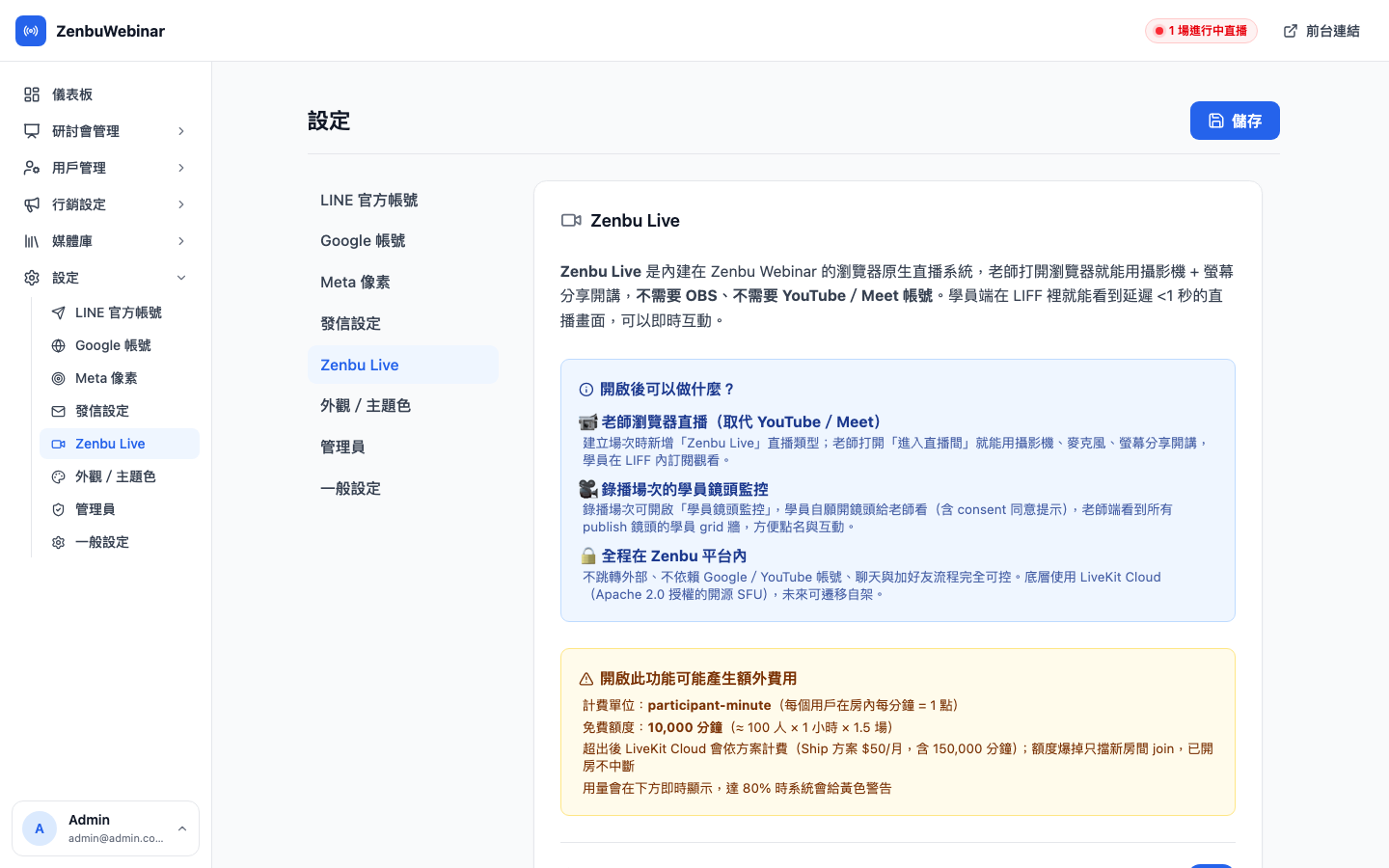Open the 發信設定 settings tab

click(403, 324)
